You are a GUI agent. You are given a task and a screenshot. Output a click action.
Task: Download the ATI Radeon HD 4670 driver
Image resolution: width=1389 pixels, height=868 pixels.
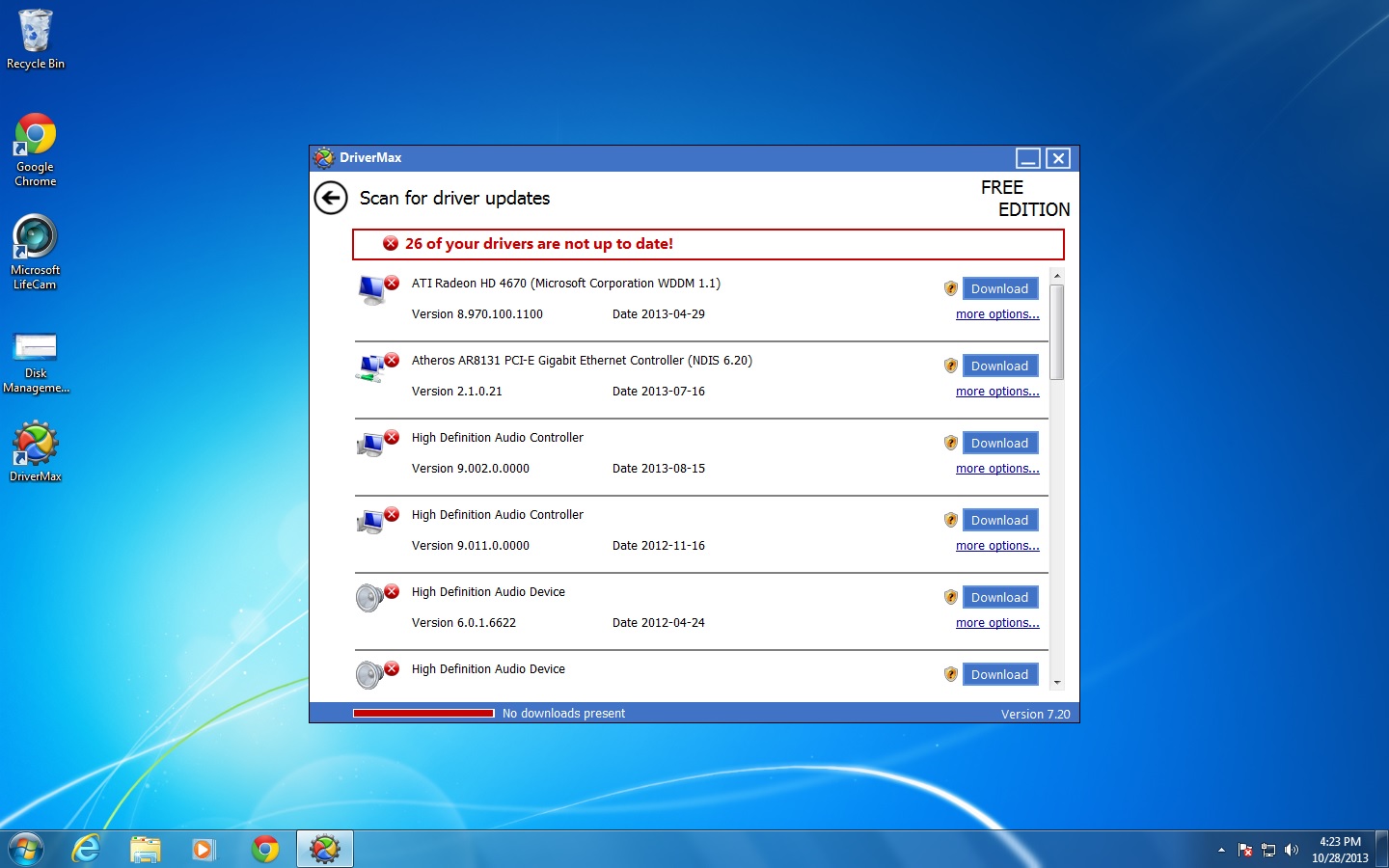pyautogui.click(x=1000, y=288)
